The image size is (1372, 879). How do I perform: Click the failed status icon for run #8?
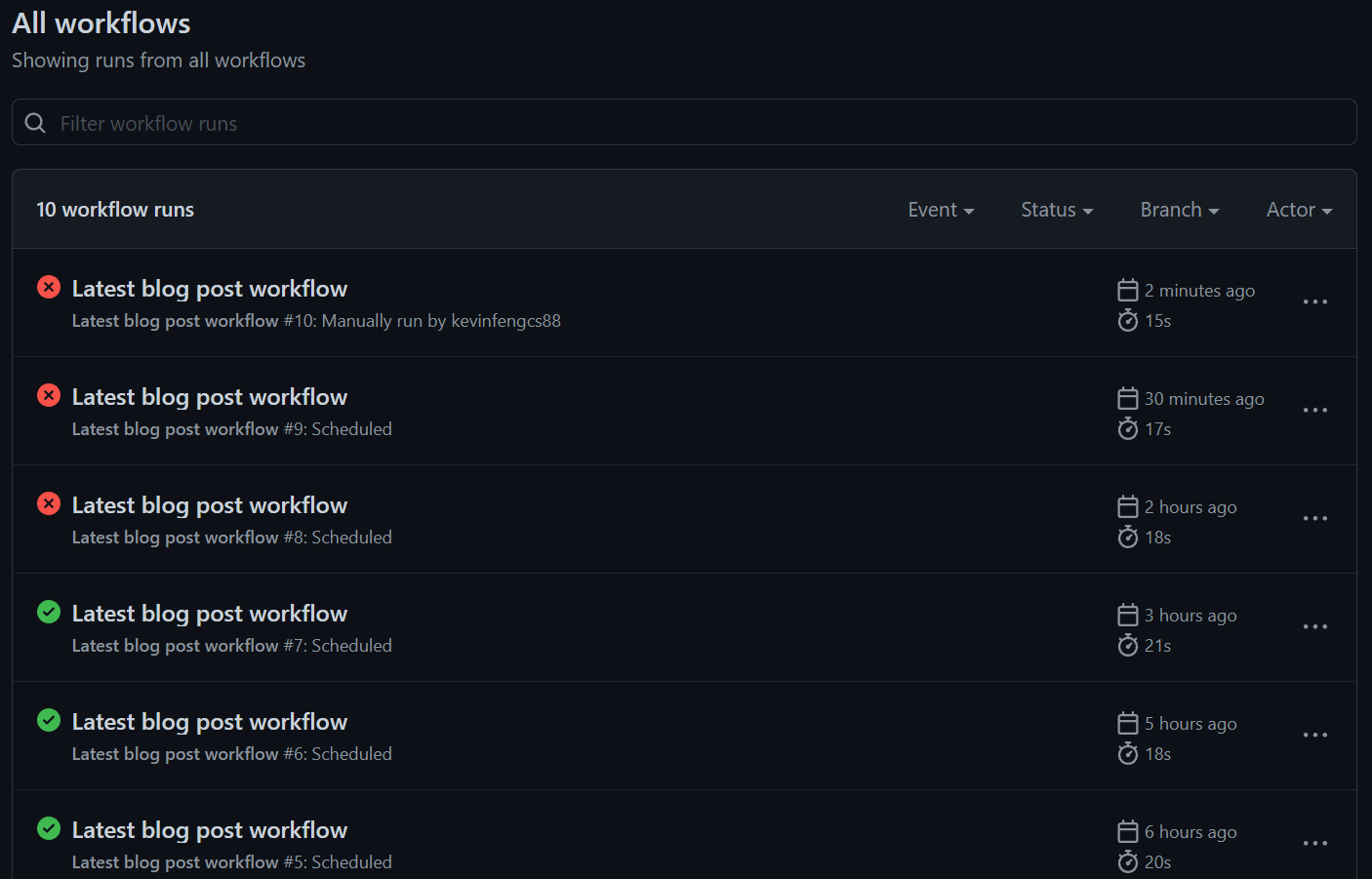(x=49, y=503)
